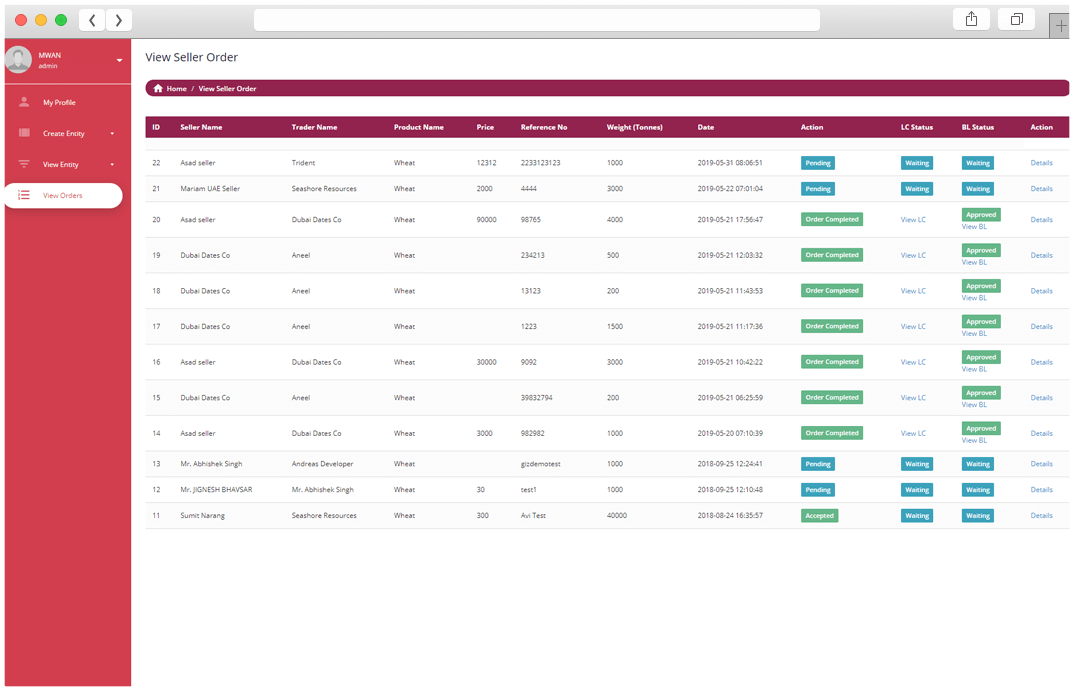1074x691 pixels.
Task: Click Accepted badge for order 11
Action: (819, 516)
